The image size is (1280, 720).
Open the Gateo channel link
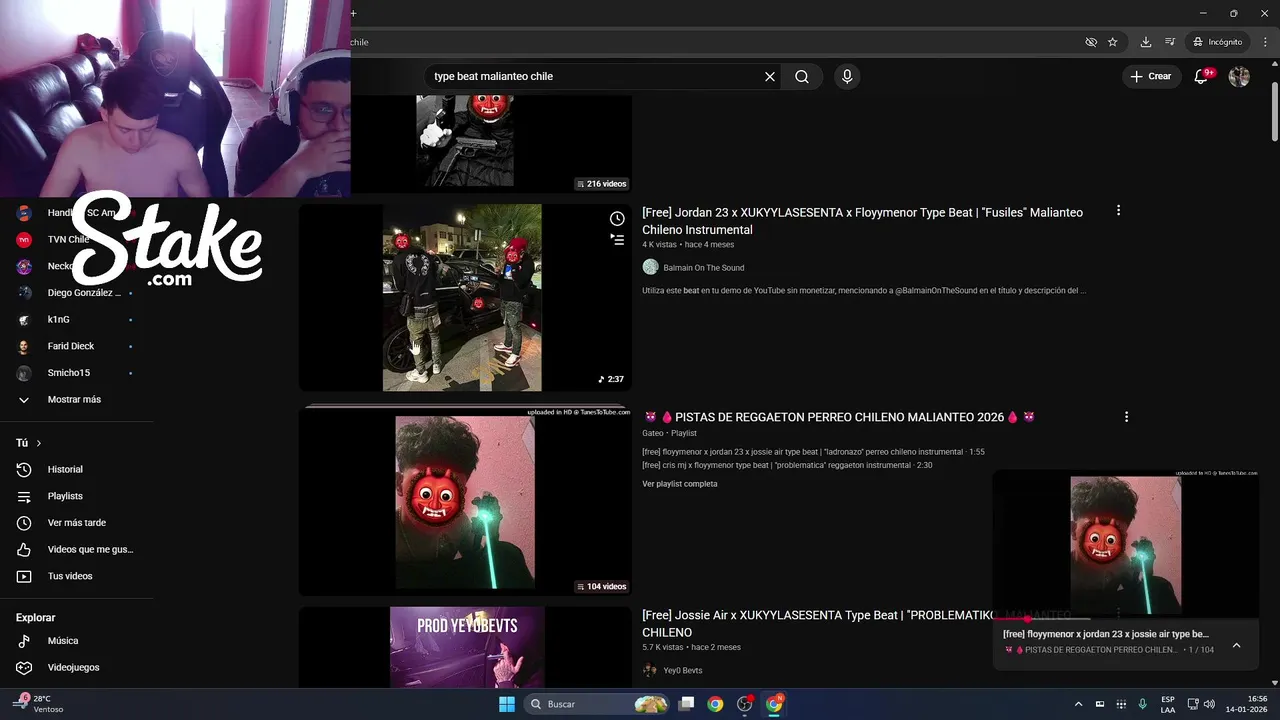click(653, 433)
